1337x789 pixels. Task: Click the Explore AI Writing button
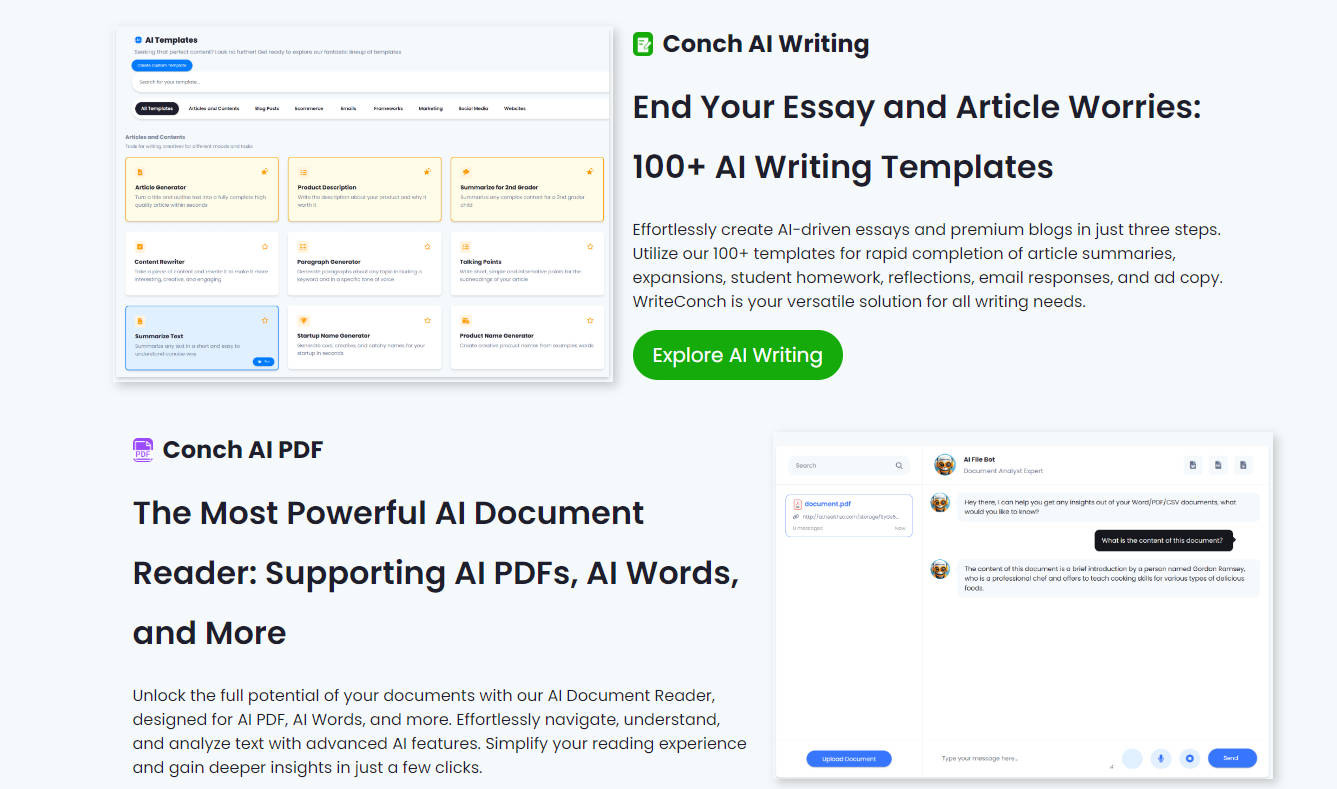[737, 355]
